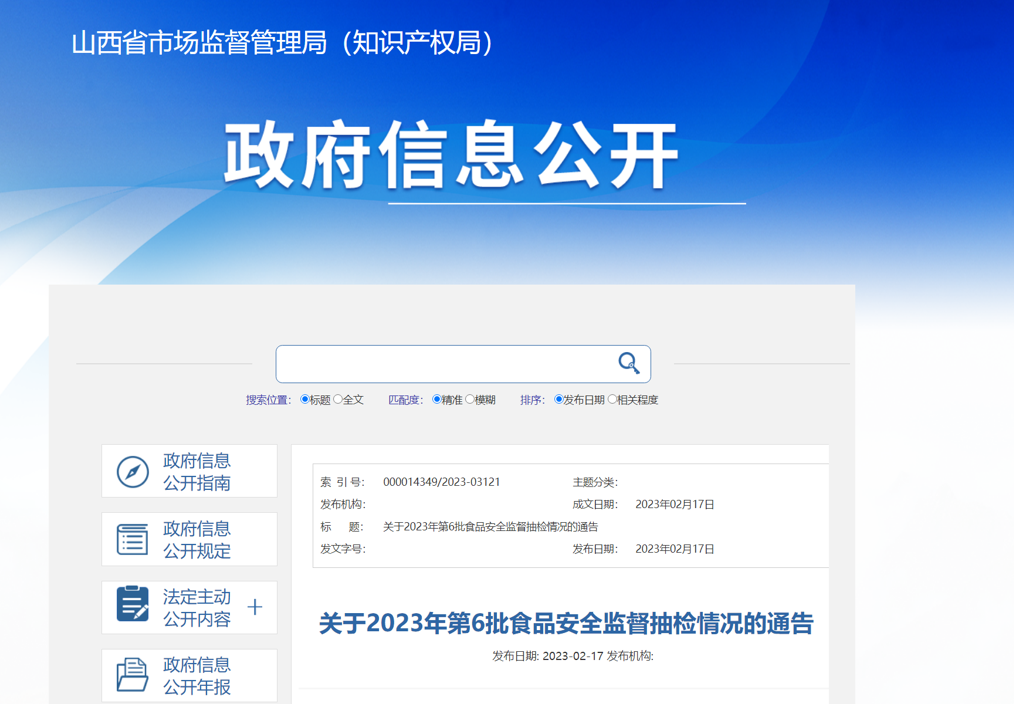1014x704 pixels.
Task: Select the 全文 search position radio button
Action: click(338, 400)
